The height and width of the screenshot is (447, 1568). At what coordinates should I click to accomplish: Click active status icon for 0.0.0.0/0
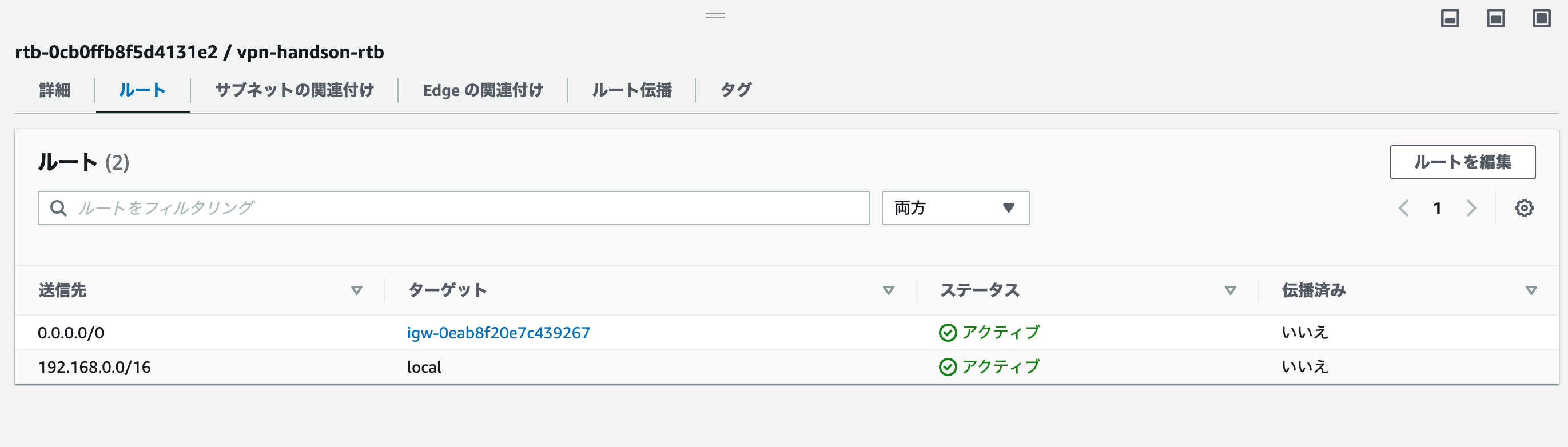(x=948, y=333)
